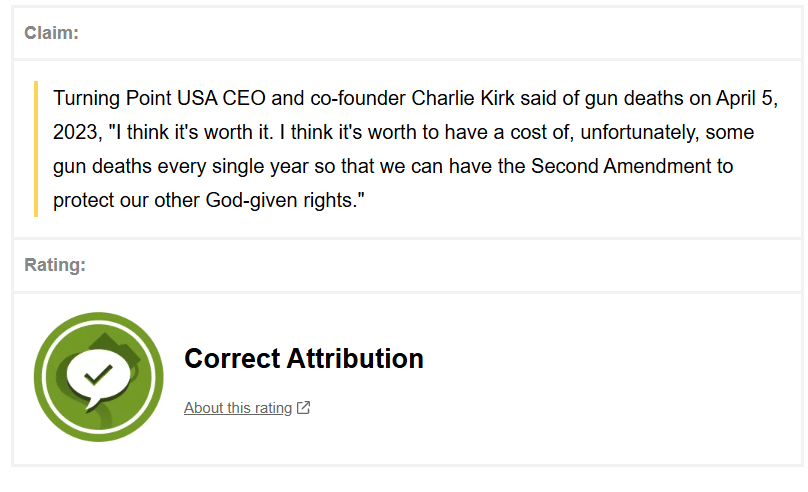Click the white speech bubble in the badge
The height and width of the screenshot is (492, 808).
[98, 379]
